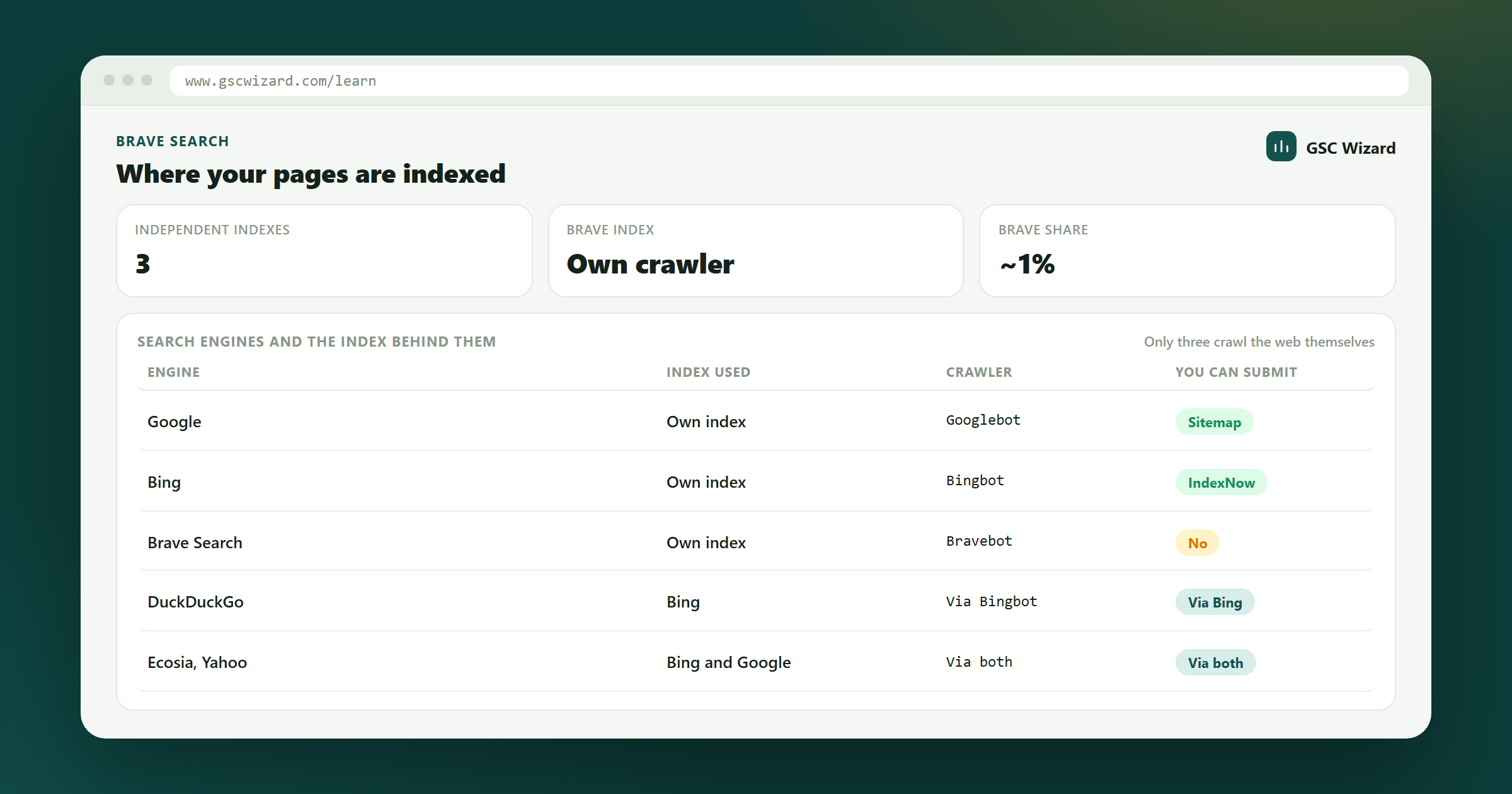Click the Bravebot crawler cell

pos(979,541)
